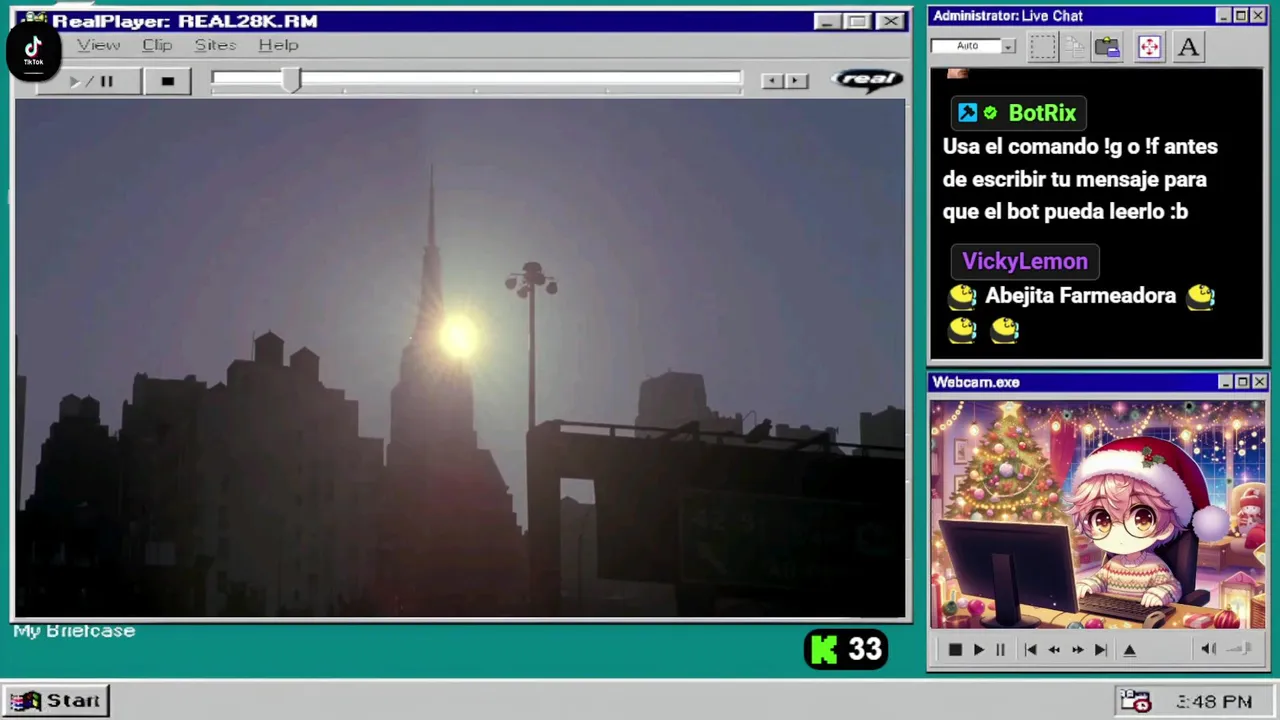Click the Webcam.exe volume slider

click(1240, 649)
